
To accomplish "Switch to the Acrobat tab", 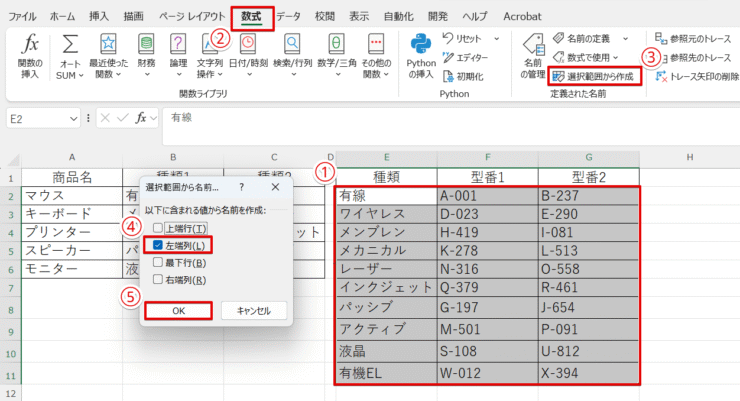I will point(522,17).
